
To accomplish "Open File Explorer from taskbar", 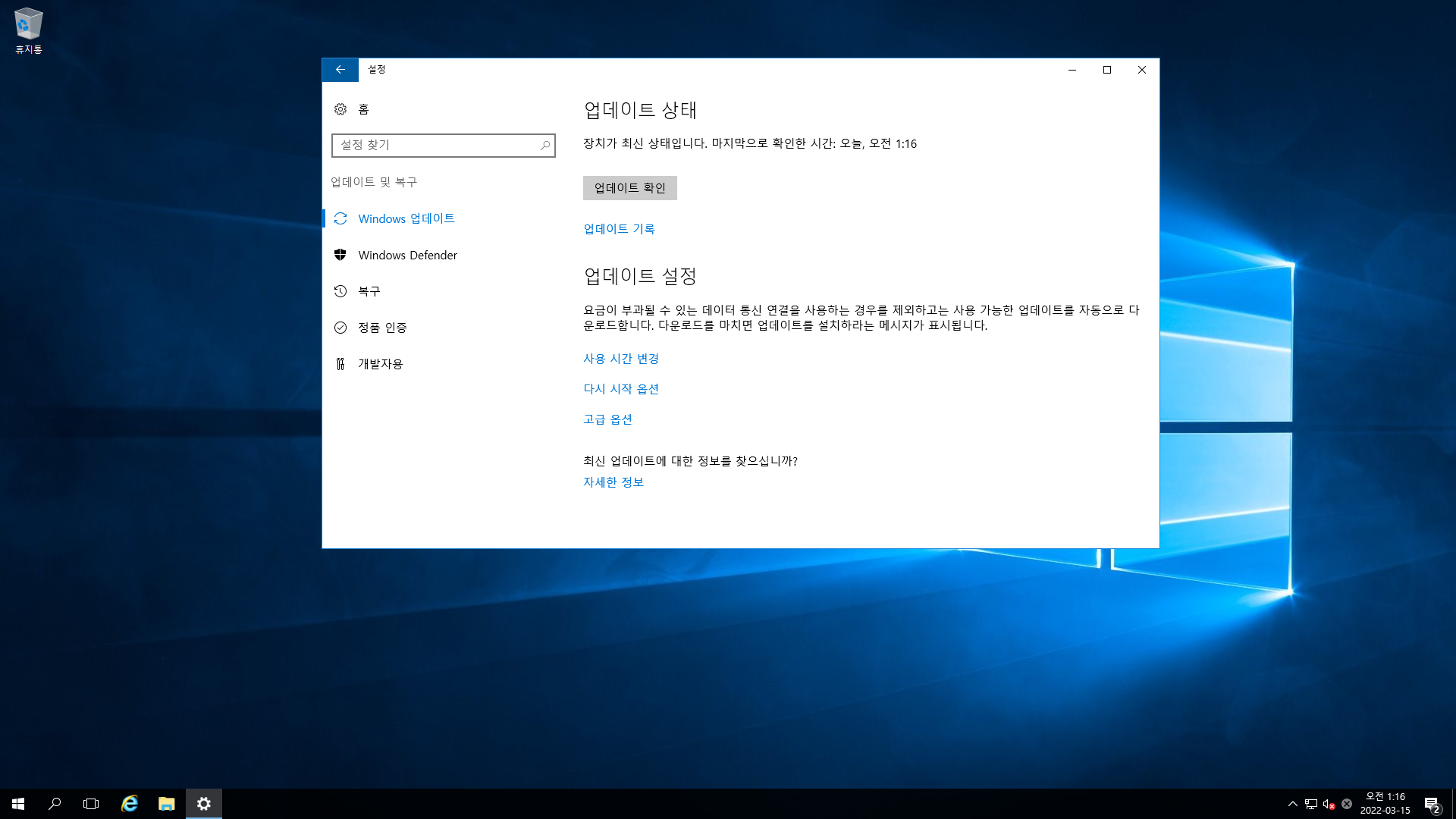I will pos(167,804).
